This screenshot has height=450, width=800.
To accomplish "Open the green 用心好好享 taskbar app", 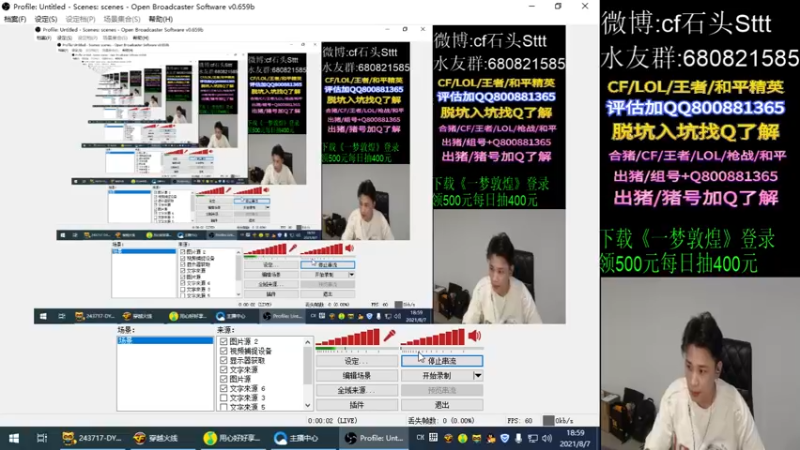I will click(232, 438).
